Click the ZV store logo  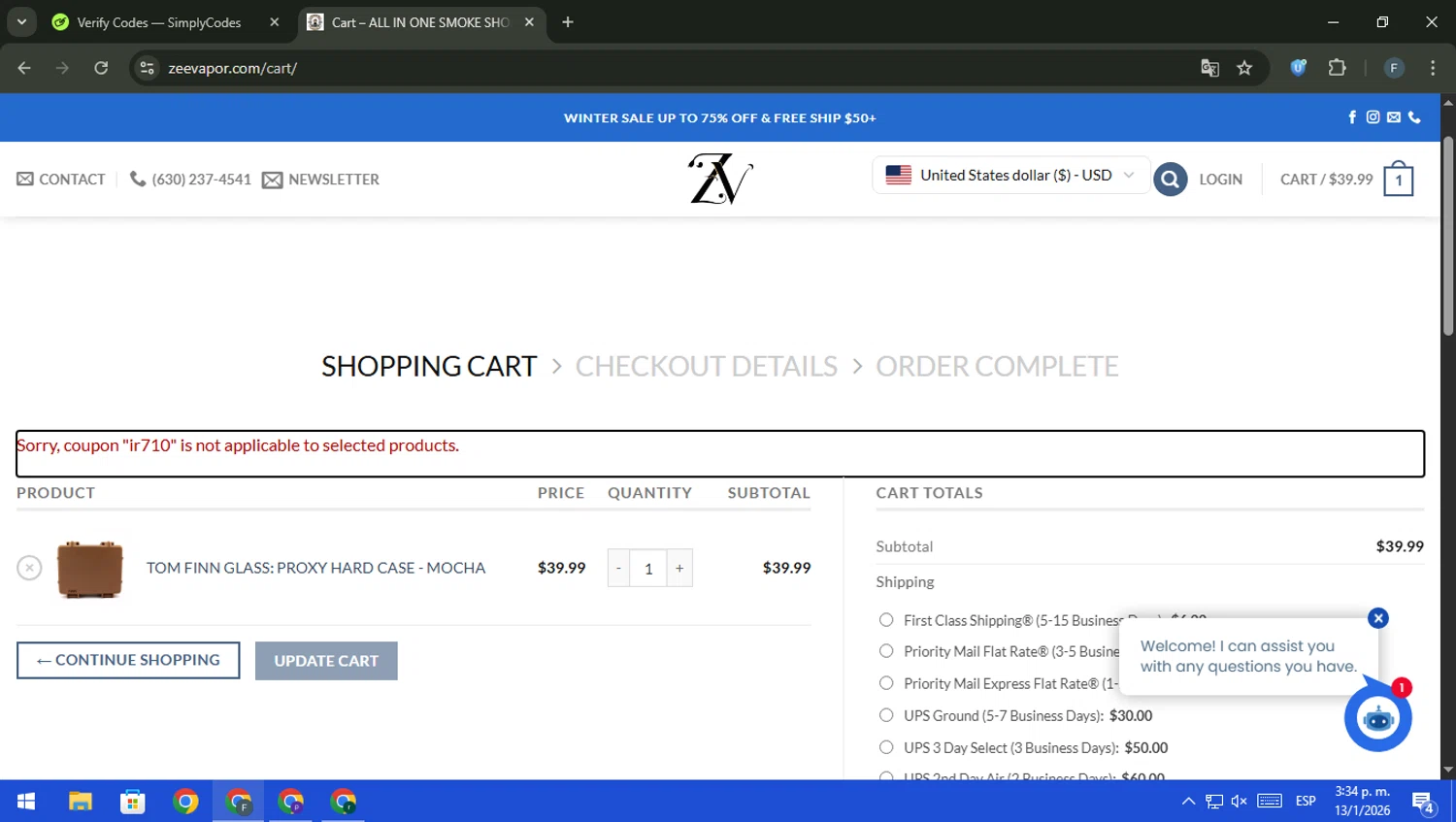click(x=720, y=179)
